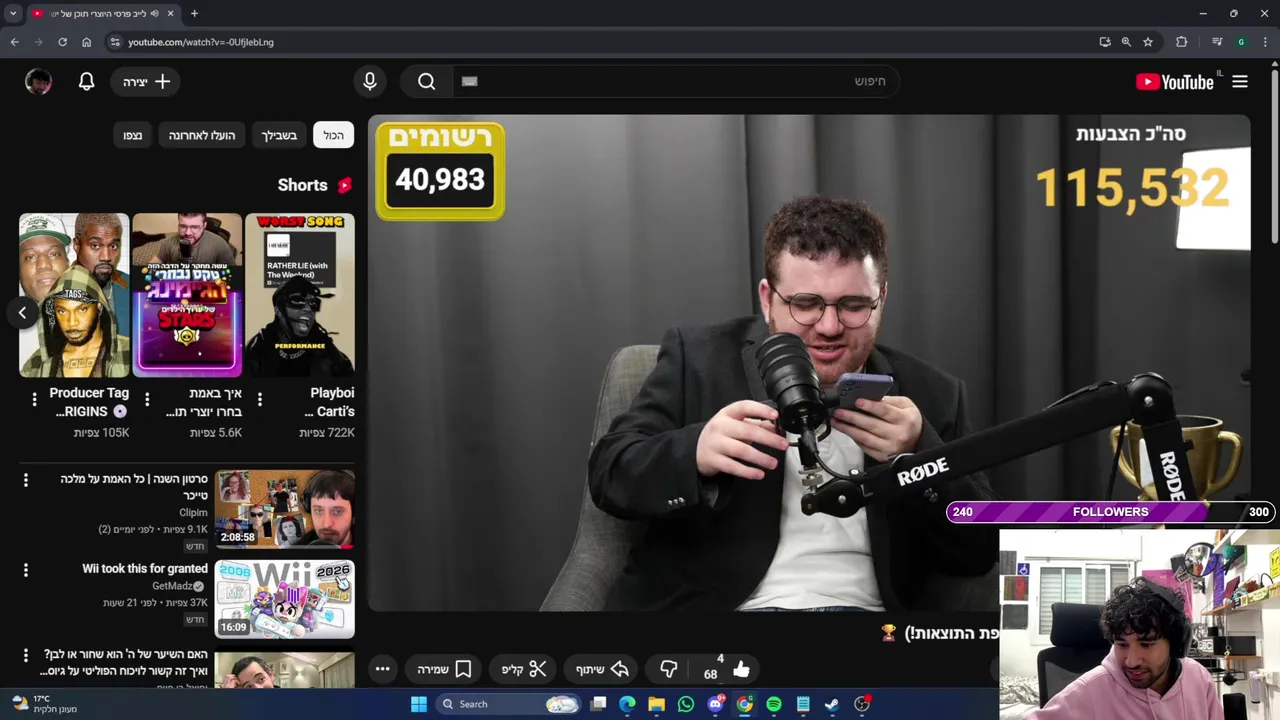Viewport: 1280px width, 720px height.
Task: Share the video (שיתוף)
Action: (602, 669)
